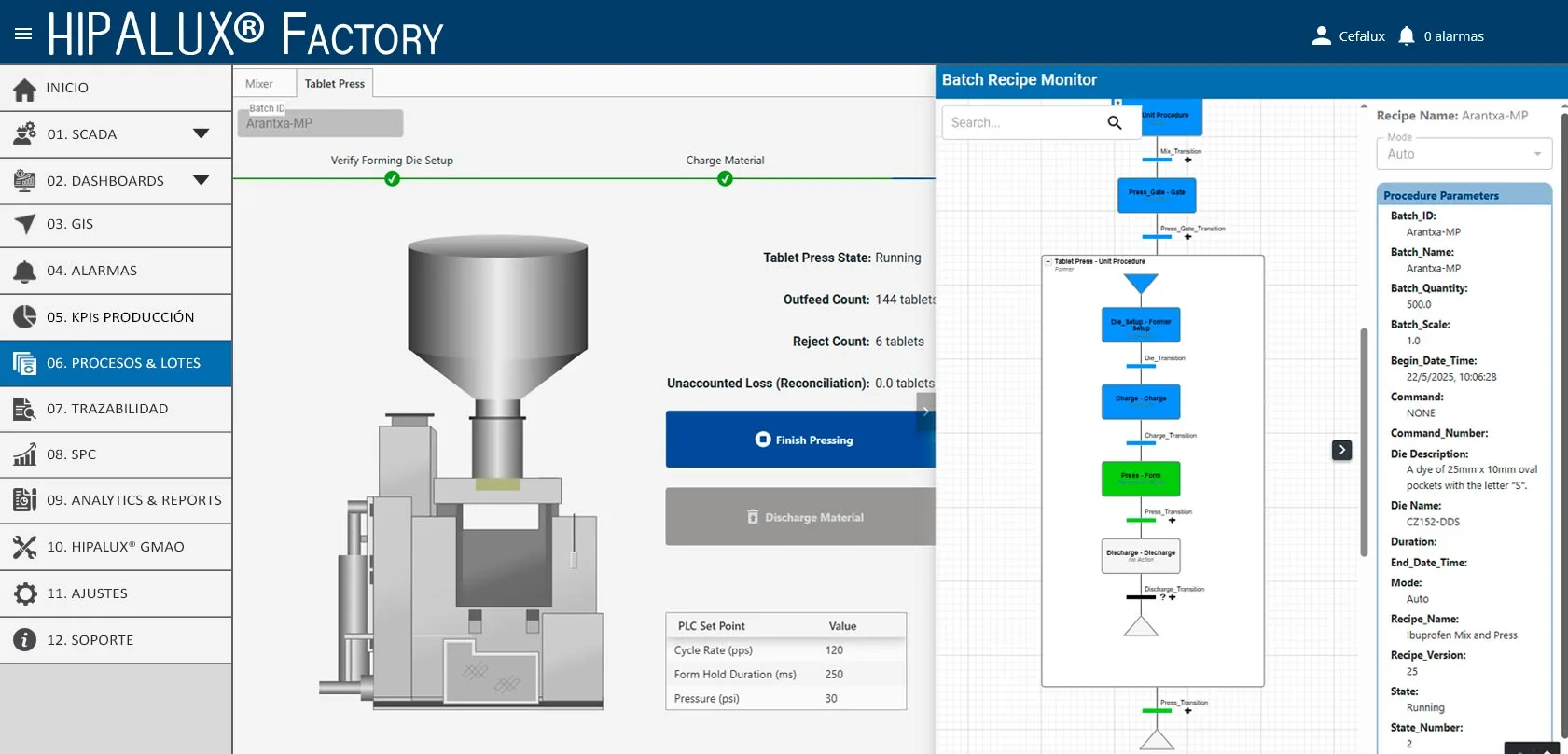Click the Discharge Material button

click(x=800, y=517)
